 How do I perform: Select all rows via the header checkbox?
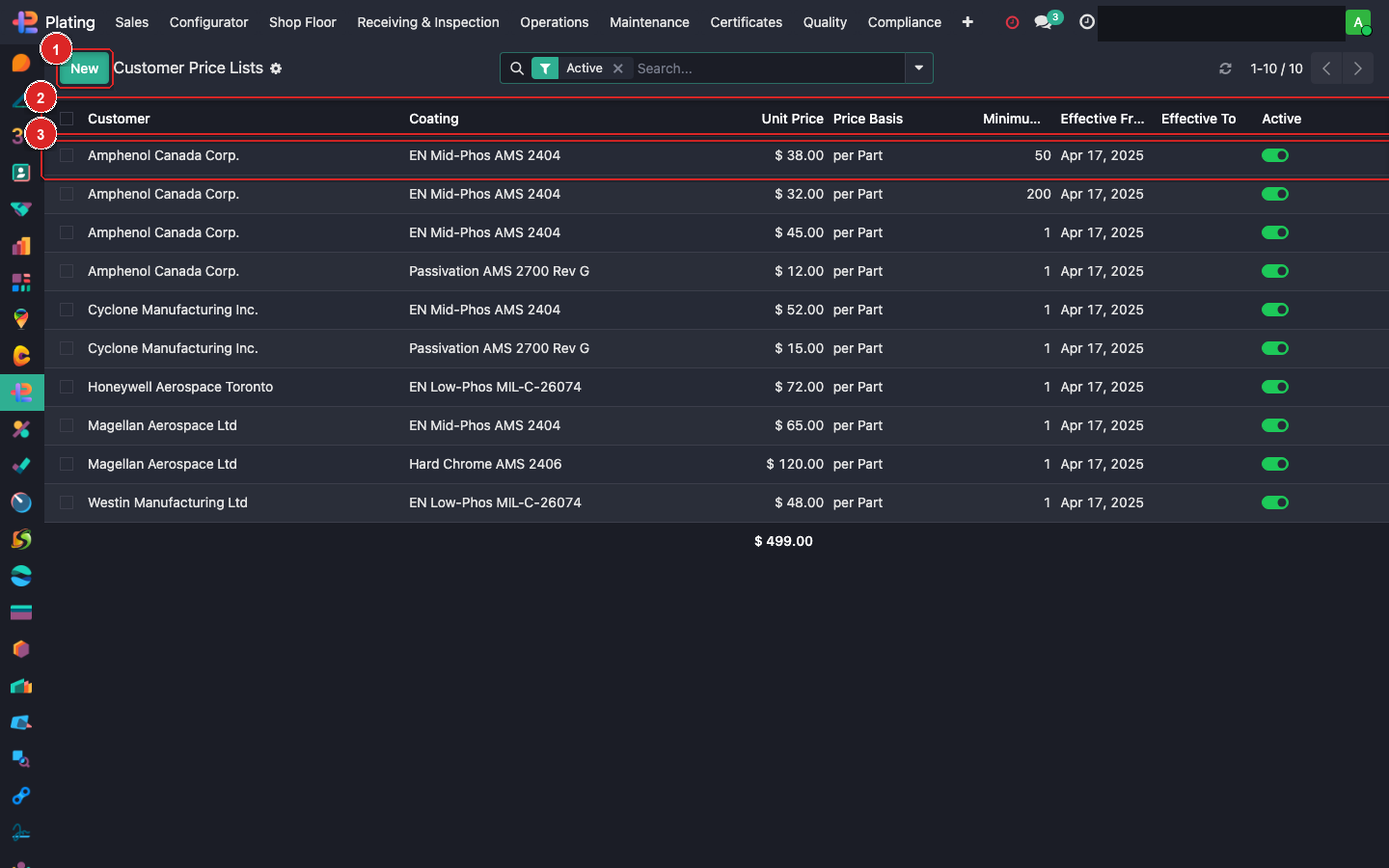coord(66,118)
